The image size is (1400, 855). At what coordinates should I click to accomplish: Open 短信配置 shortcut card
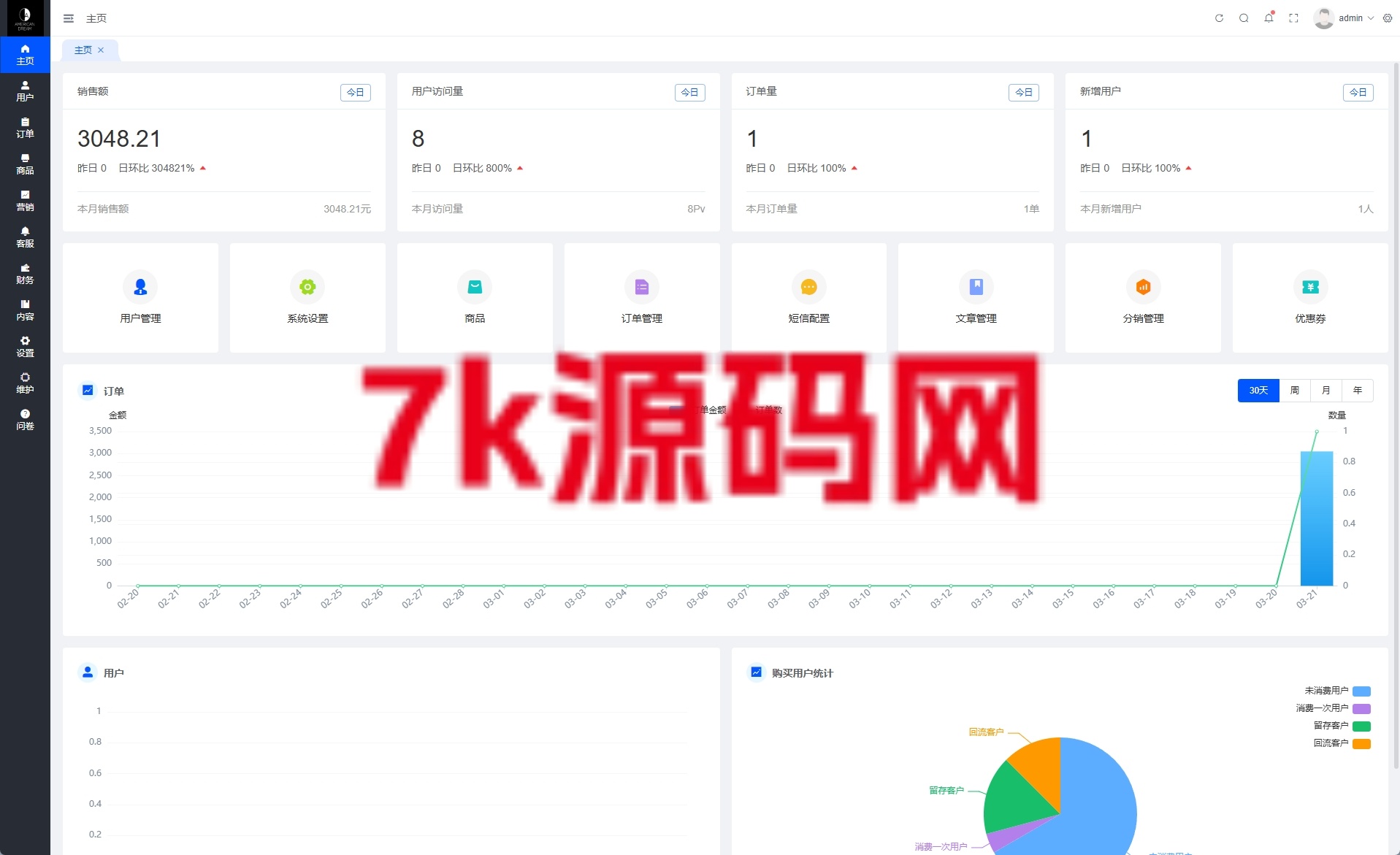tap(808, 298)
